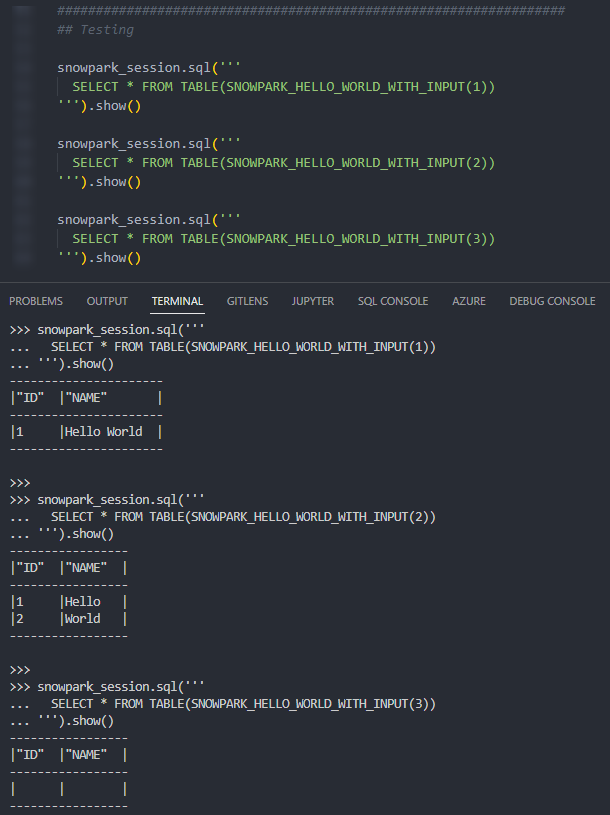Open the PROBLEMS panel tab

(36, 301)
